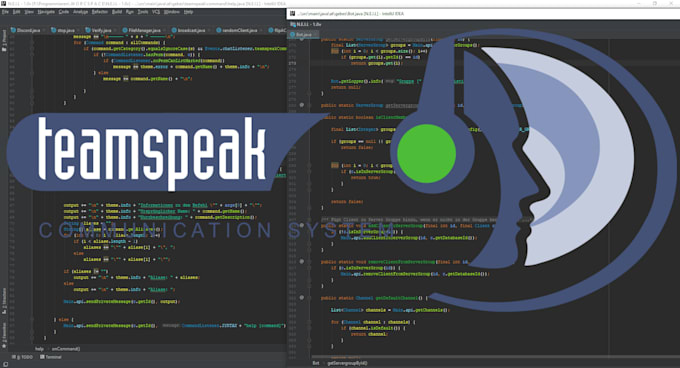Open the Refactor menu
This screenshot has height=368, width=680.
point(99,12)
